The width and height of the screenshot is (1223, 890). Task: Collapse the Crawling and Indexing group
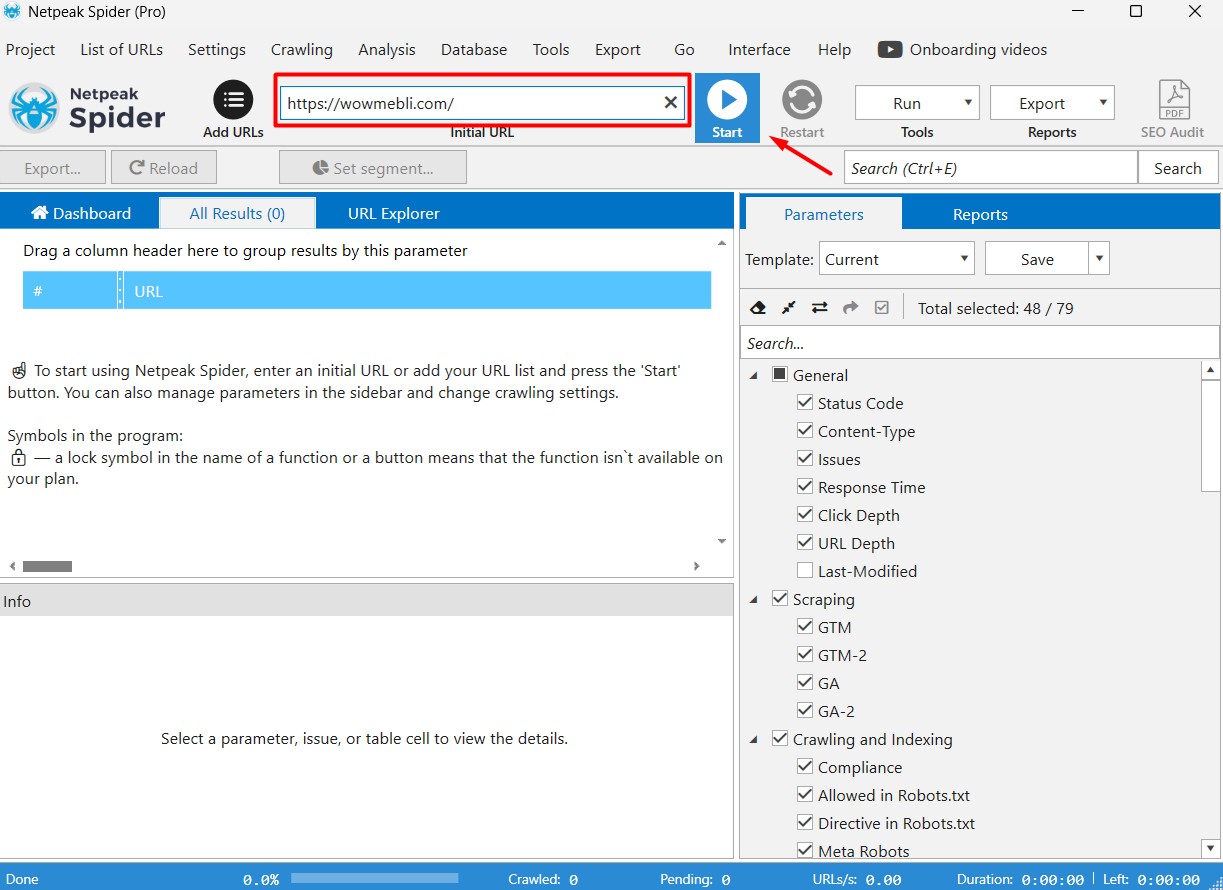tap(755, 739)
